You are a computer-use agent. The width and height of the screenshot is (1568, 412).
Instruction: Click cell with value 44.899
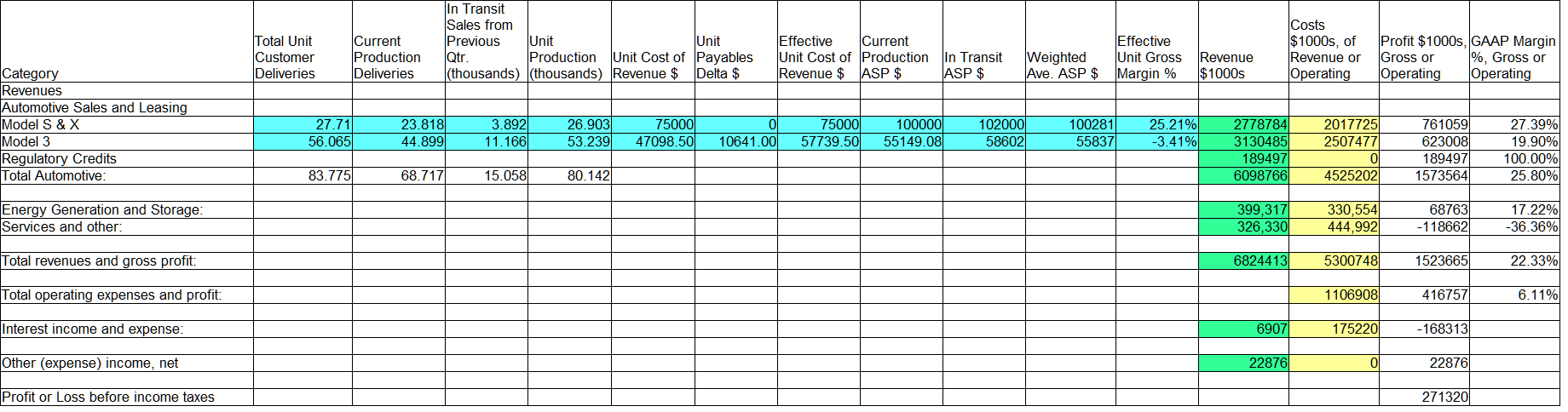pos(399,142)
